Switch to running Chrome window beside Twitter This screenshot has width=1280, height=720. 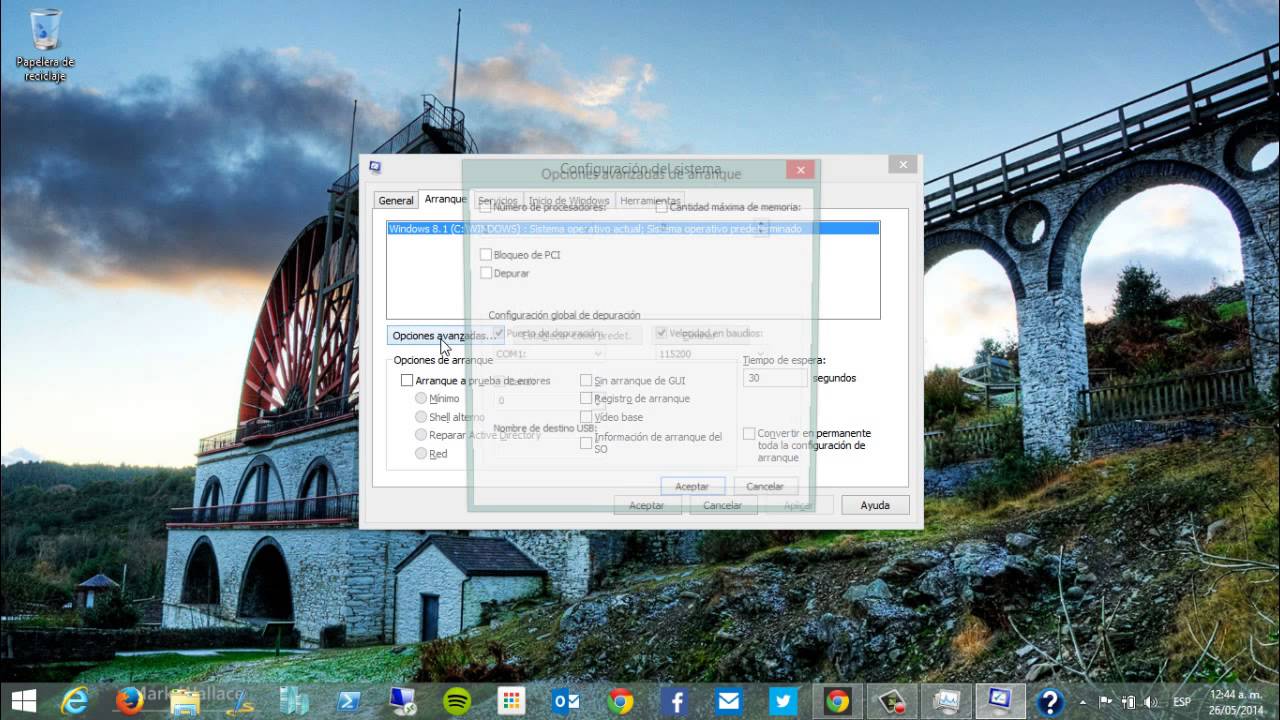(837, 701)
